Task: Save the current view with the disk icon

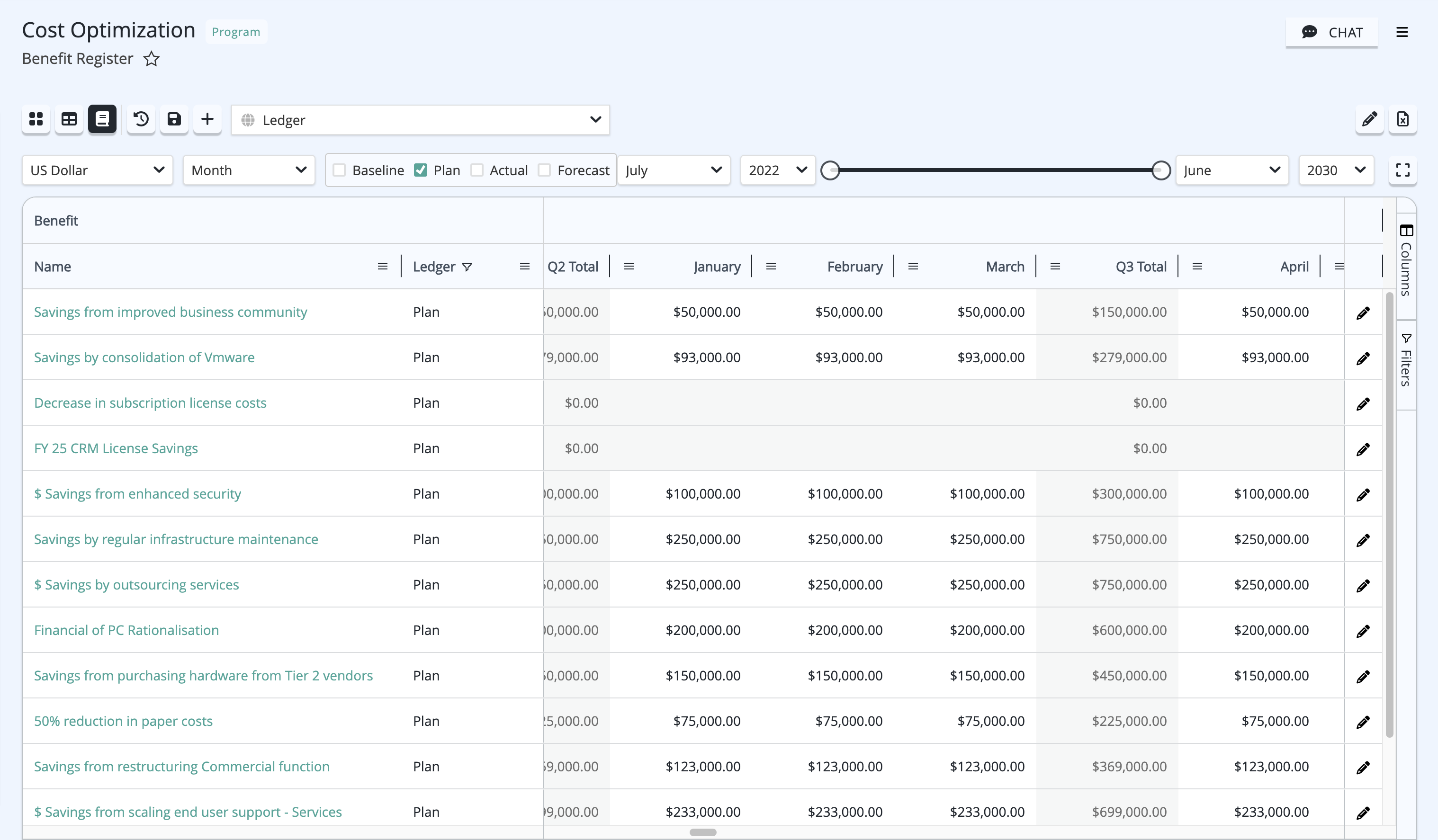Action: pyautogui.click(x=174, y=119)
